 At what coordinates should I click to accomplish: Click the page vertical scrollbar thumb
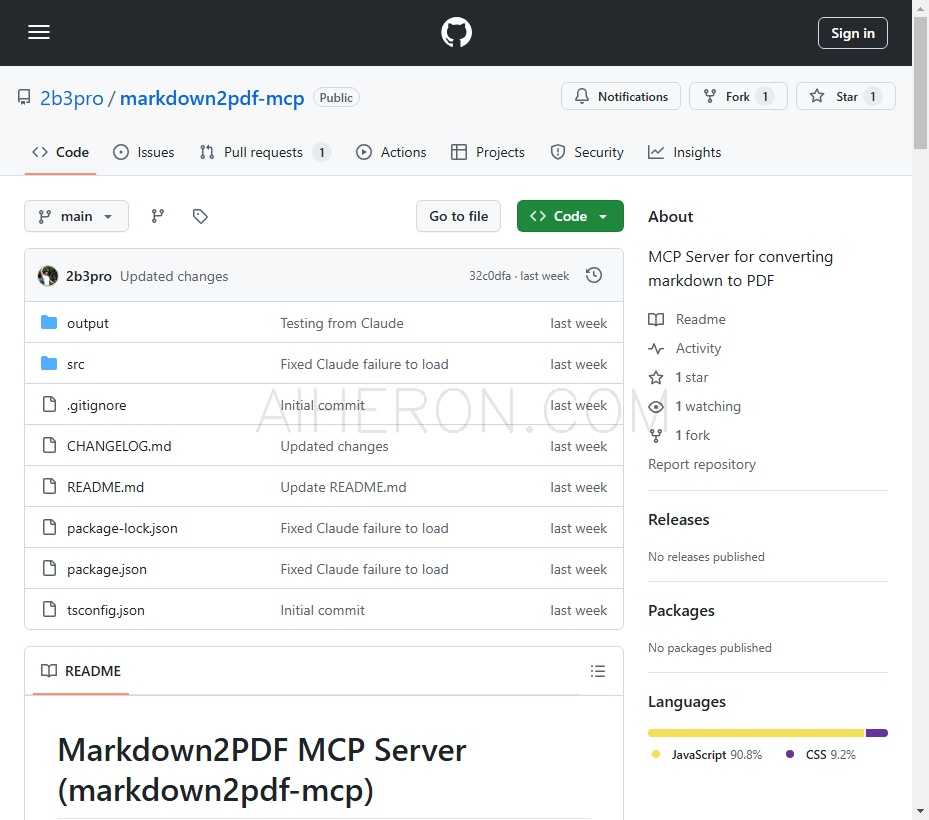(x=920, y=83)
